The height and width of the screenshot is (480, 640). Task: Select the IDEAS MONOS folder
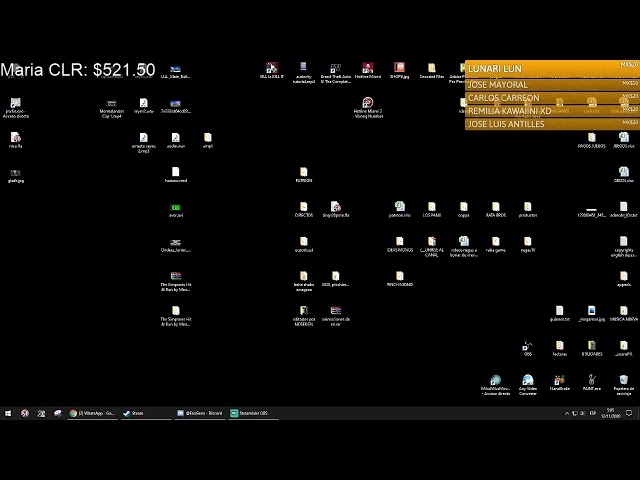[x=400, y=244]
